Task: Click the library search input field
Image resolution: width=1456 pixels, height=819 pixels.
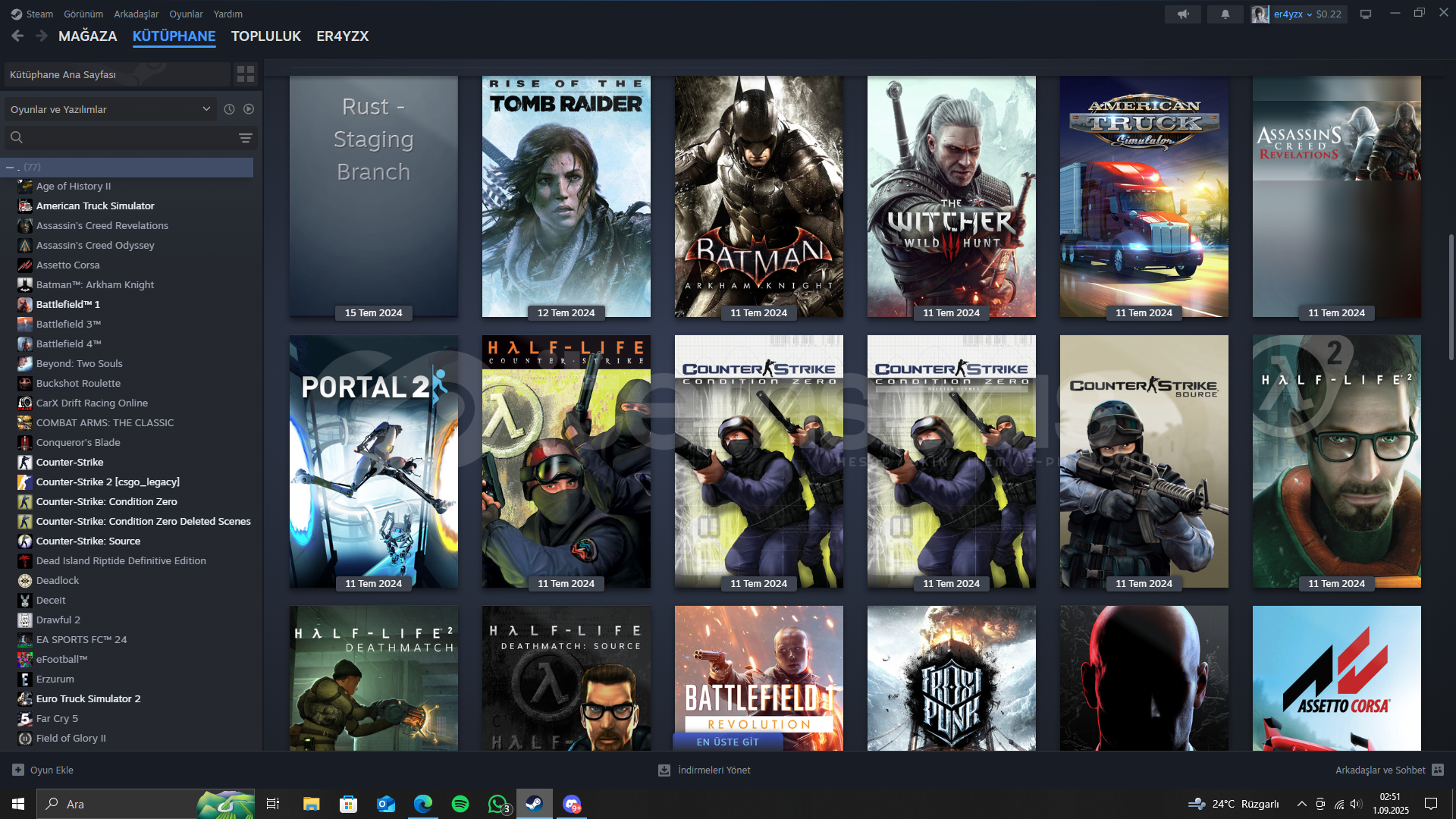Action: click(130, 137)
